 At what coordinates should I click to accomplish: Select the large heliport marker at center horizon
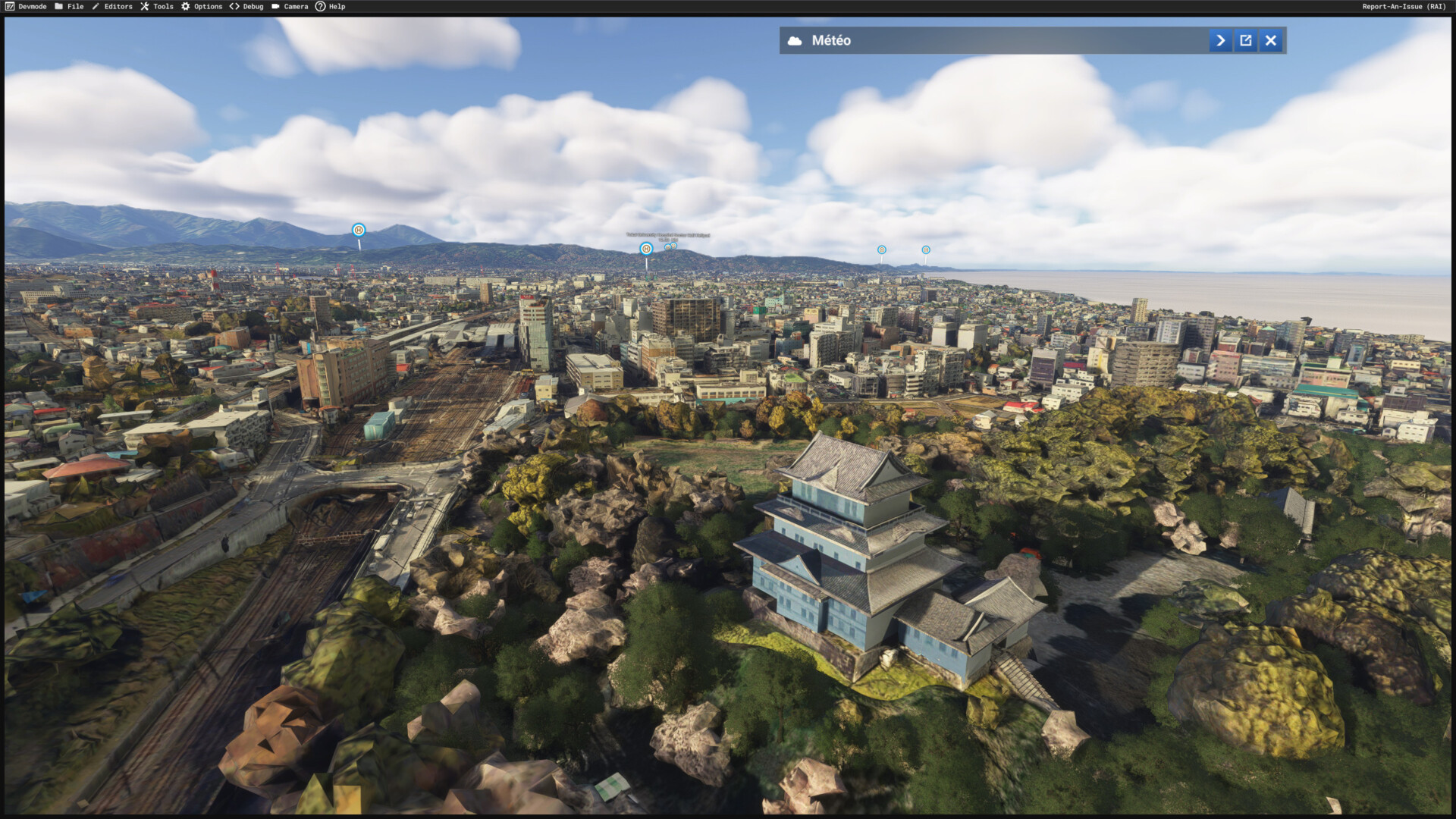pos(646,249)
